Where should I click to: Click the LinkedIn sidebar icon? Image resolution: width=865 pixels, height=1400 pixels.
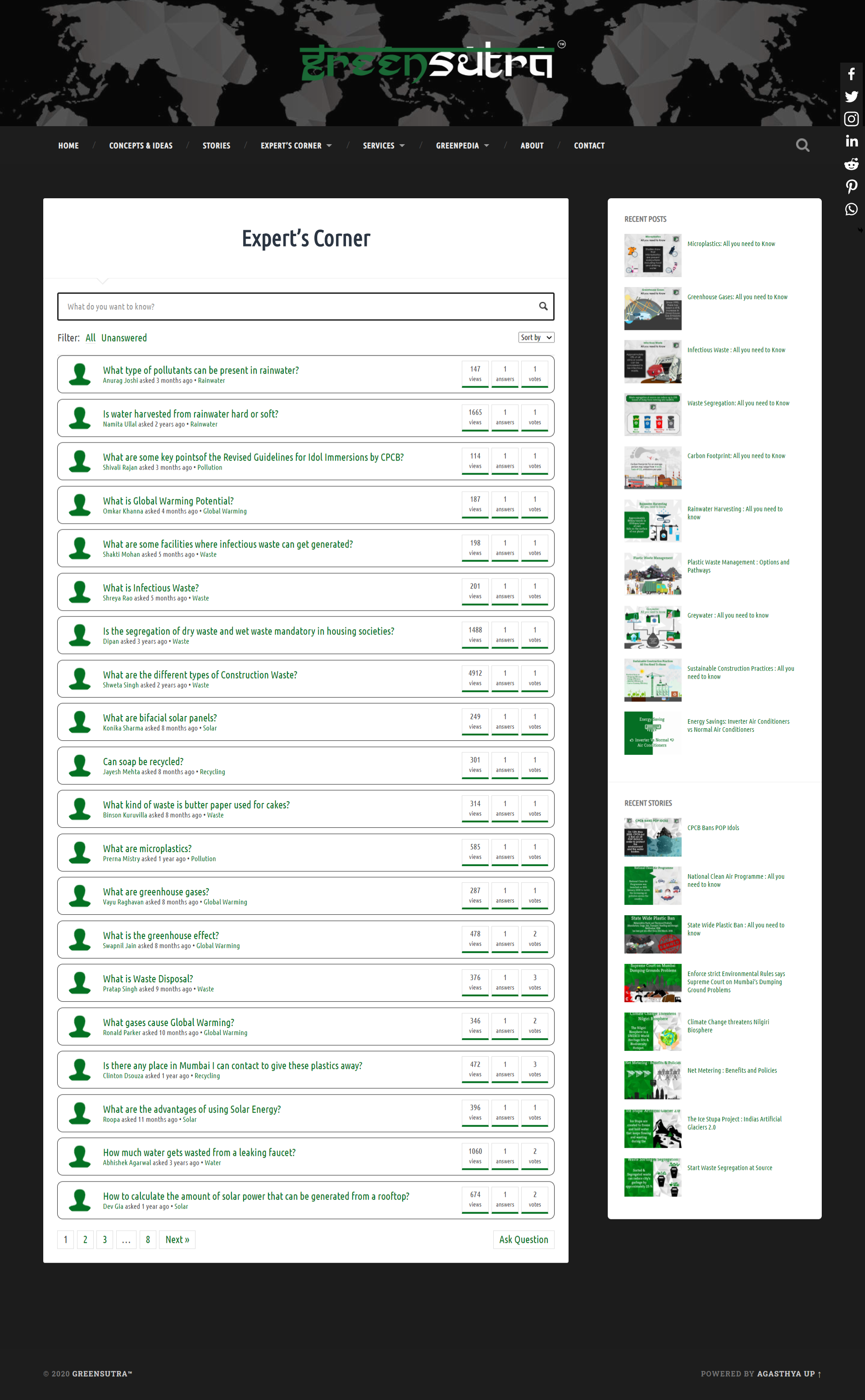[851, 141]
